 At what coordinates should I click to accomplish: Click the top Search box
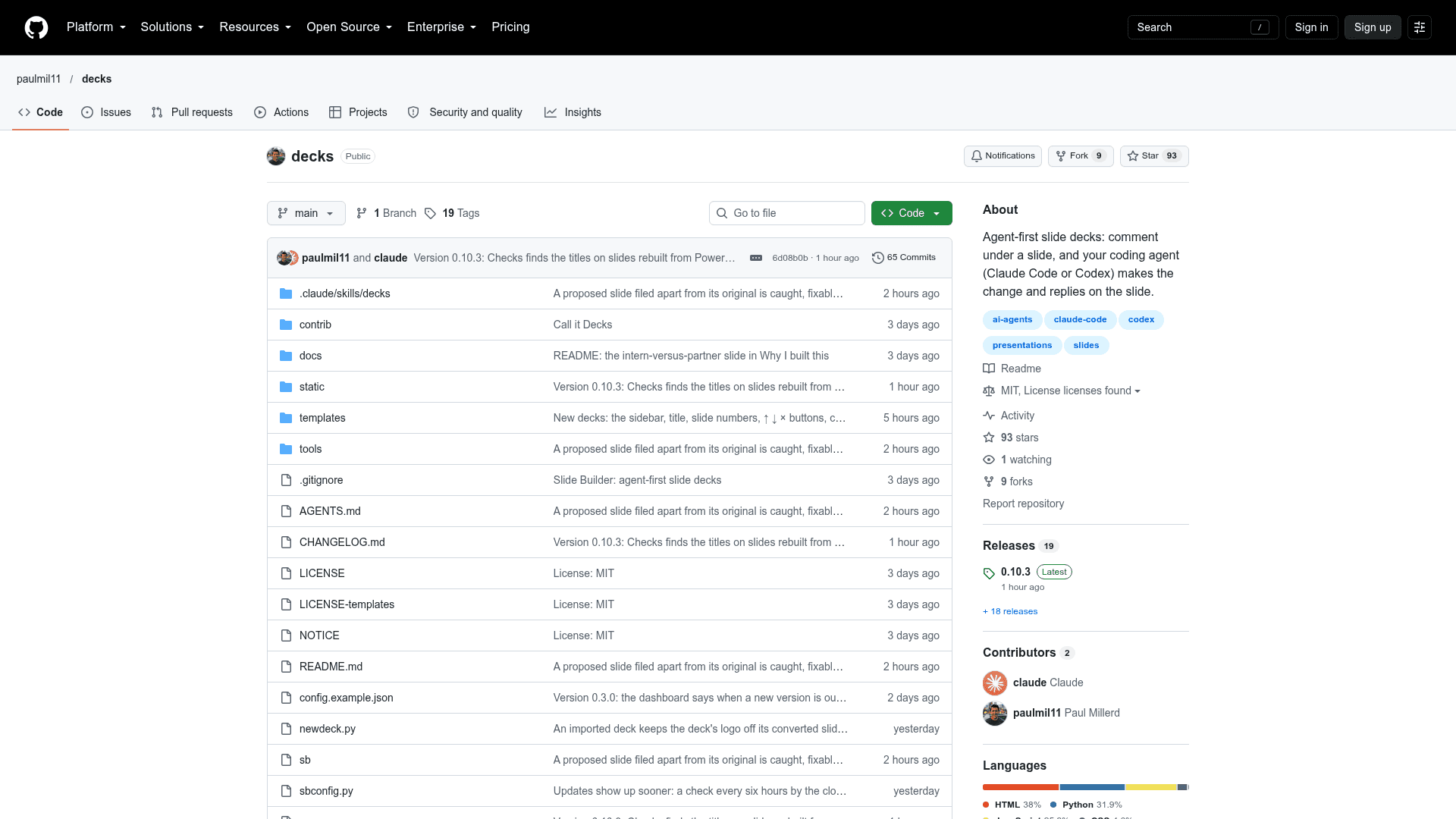coord(1203,27)
